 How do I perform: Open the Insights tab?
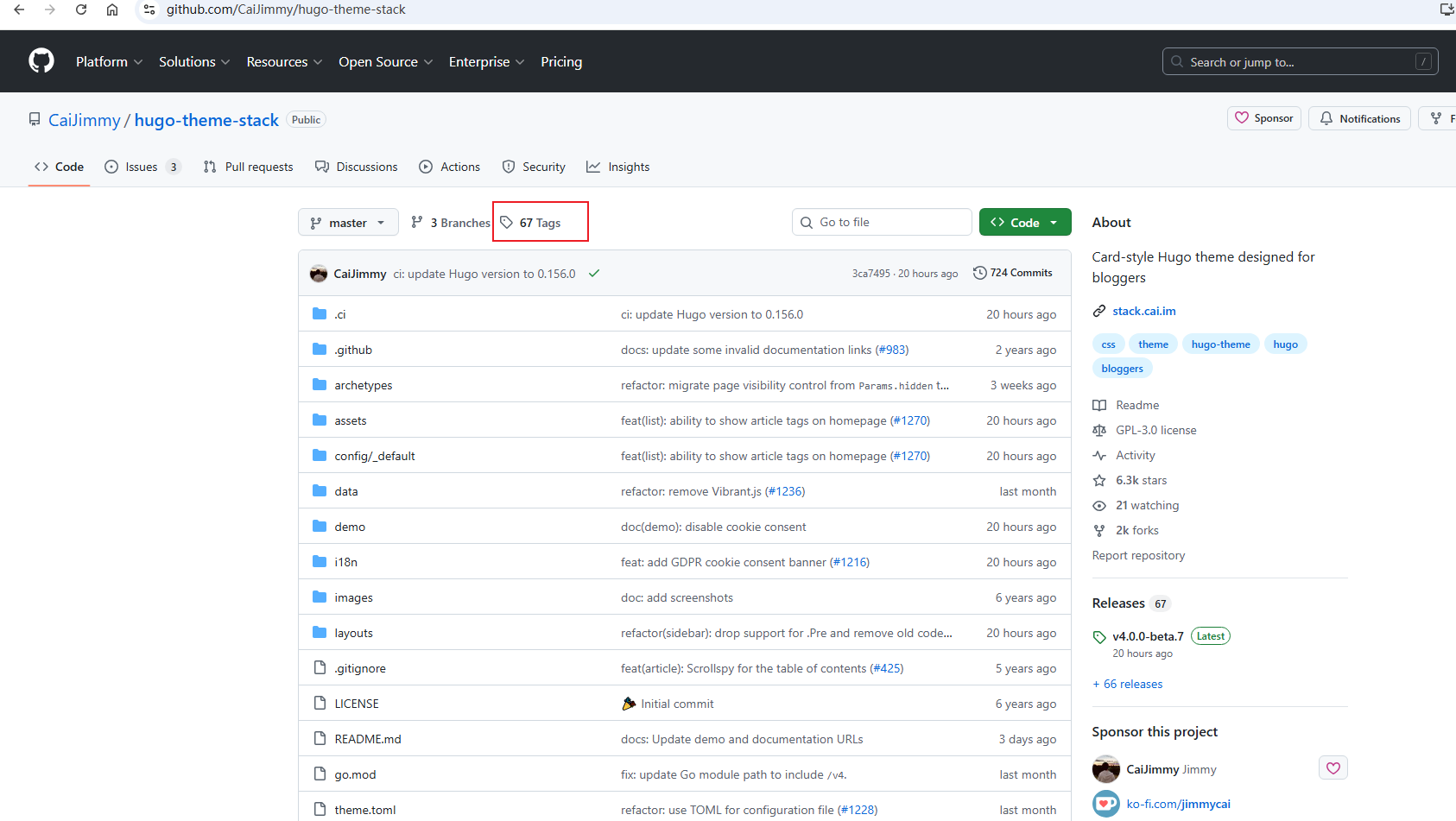click(618, 167)
